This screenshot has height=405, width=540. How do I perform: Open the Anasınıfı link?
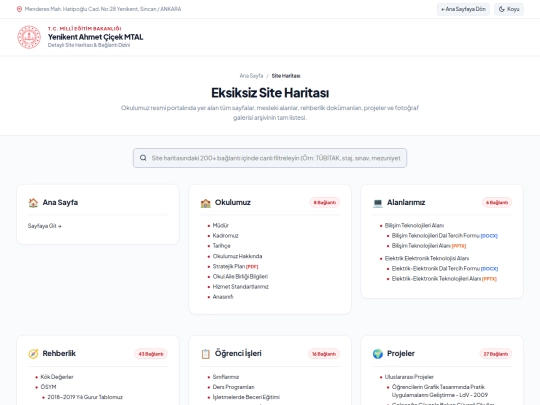click(223, 297)
